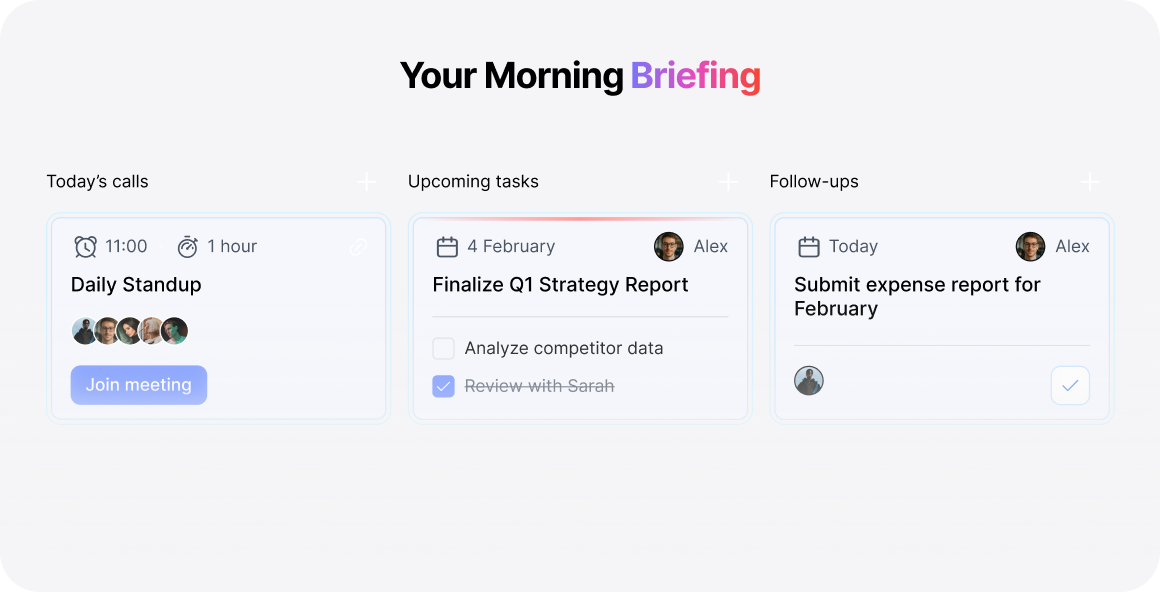
Task: Click the plus icon beside Today's calls
Action: 367,182
